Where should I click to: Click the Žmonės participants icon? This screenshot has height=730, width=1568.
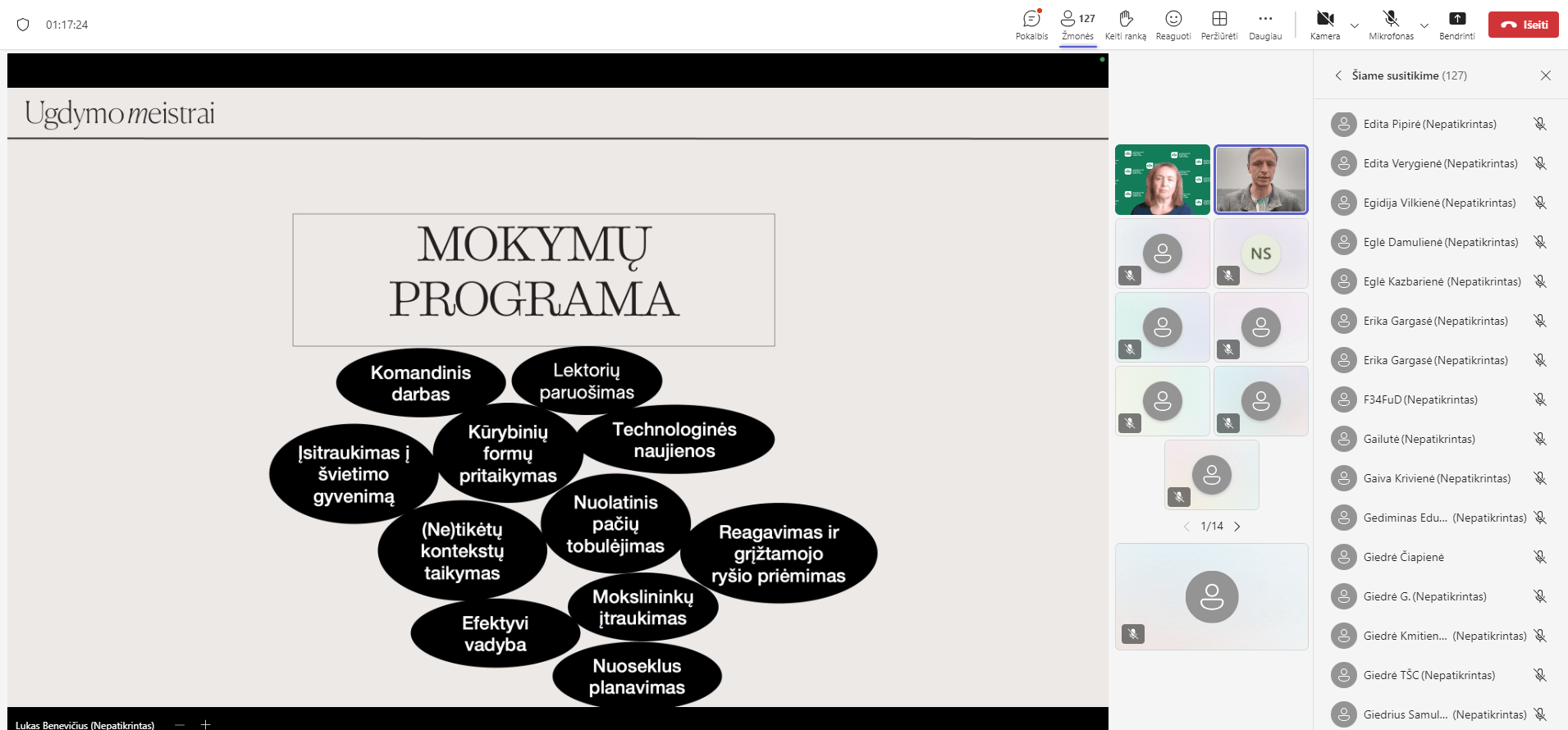pyautogui.click(x=1068, y=18)
